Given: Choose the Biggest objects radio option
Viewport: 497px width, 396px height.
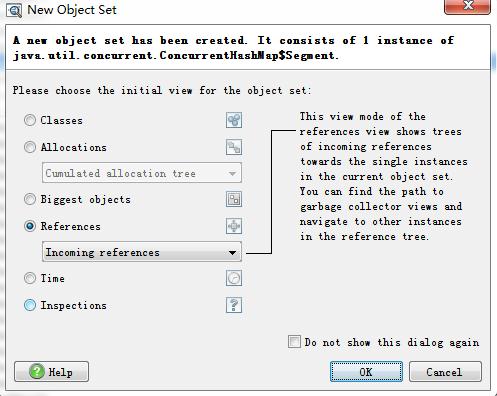Looking at the screenshot, I should 30,199.
